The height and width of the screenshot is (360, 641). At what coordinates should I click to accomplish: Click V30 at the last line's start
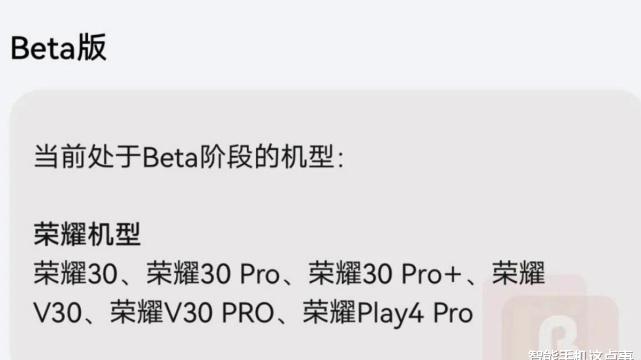tap(57, 313)
